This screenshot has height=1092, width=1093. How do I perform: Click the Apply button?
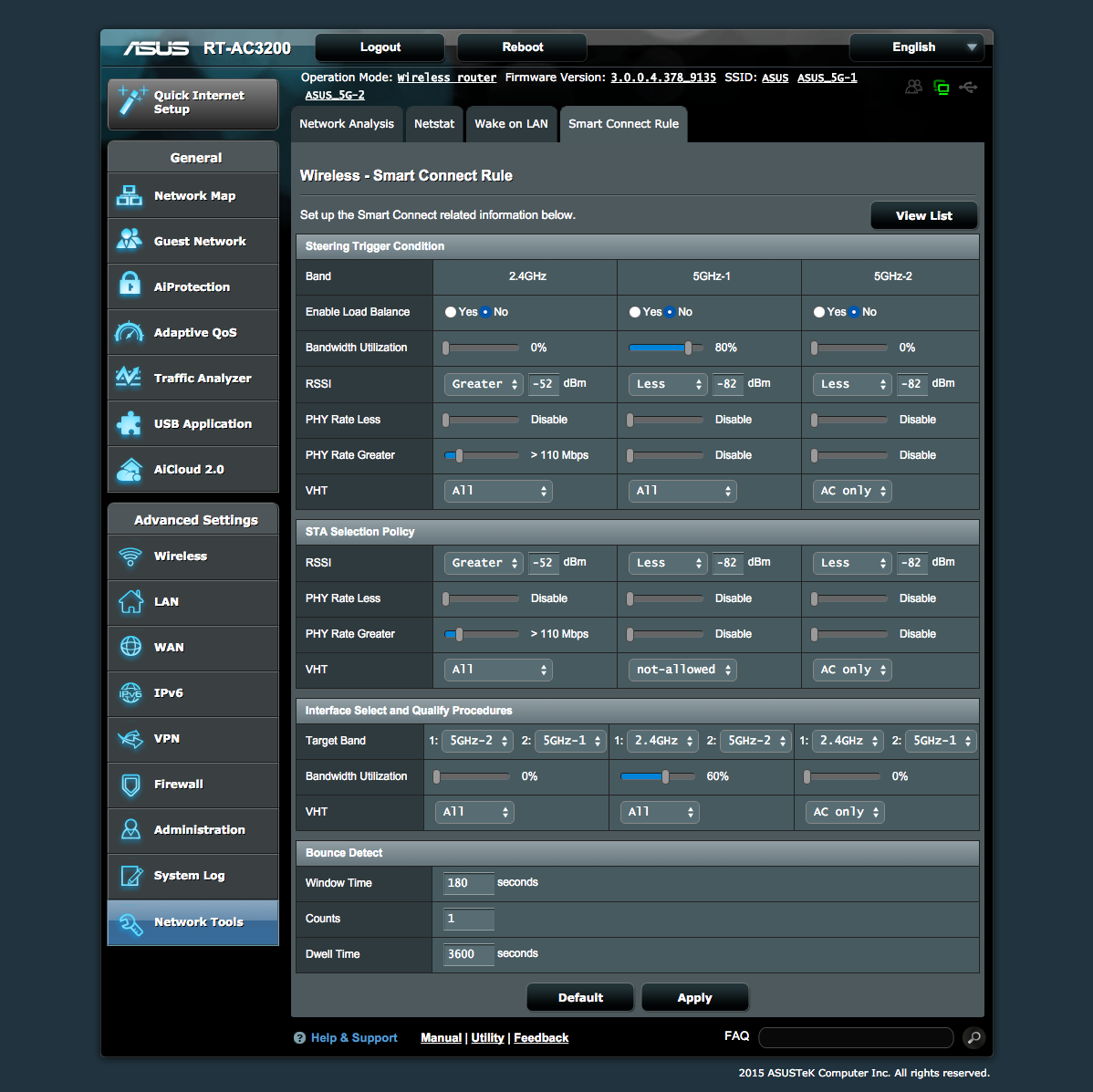[x=694, y=997]
